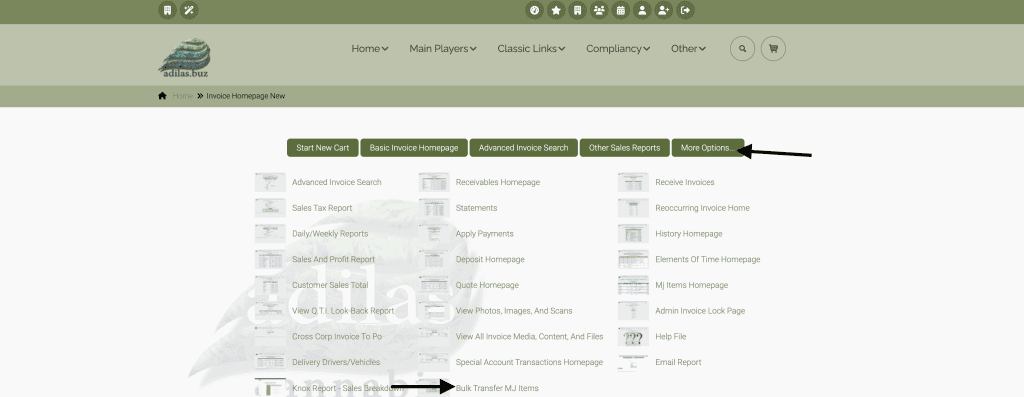Open the Daily/Weekly Reports link

[330, 234]
